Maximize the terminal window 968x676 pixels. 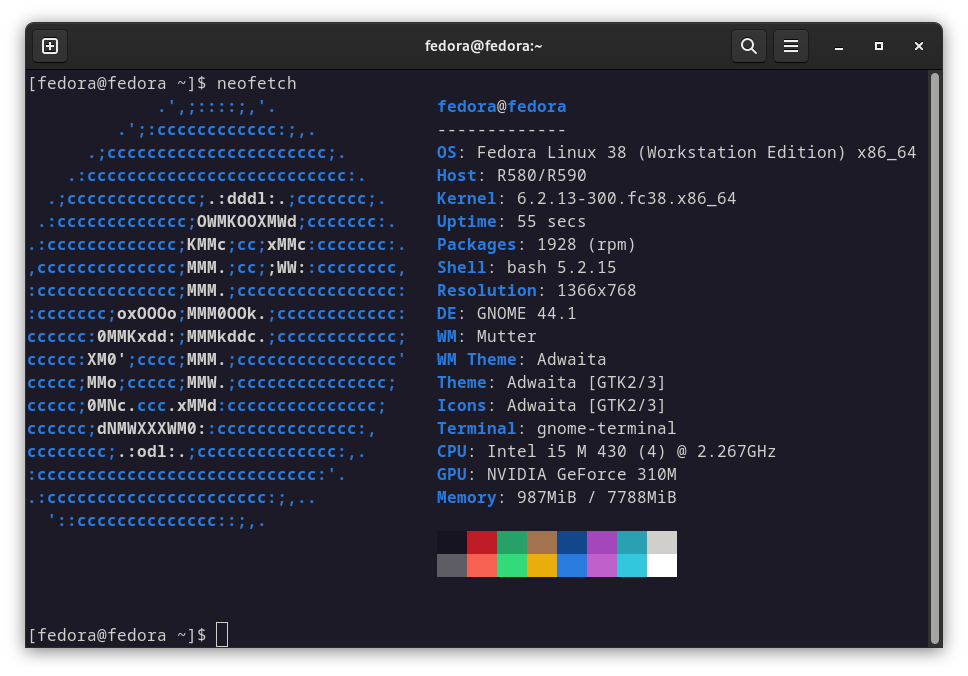[x=878, y=46]
